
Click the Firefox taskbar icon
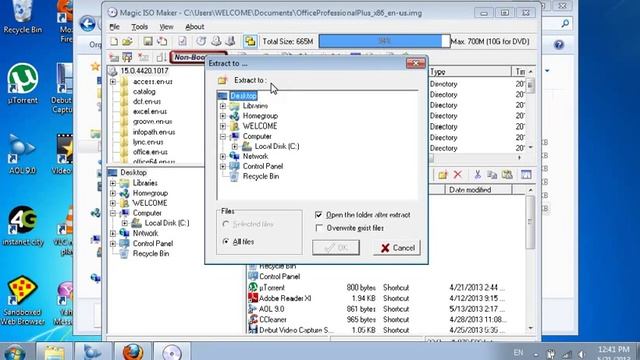[x=133, y=352]
